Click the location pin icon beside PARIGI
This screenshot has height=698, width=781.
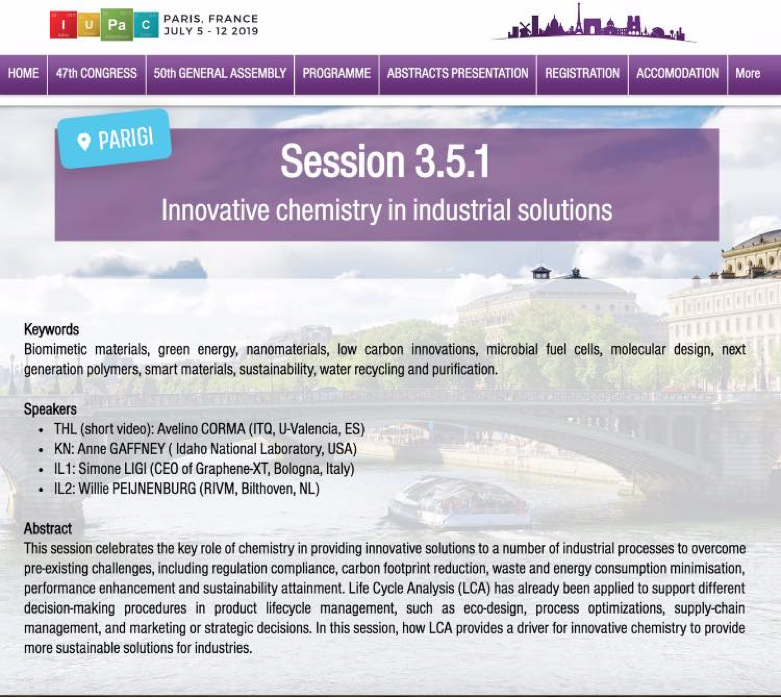[x=83, y=141]
